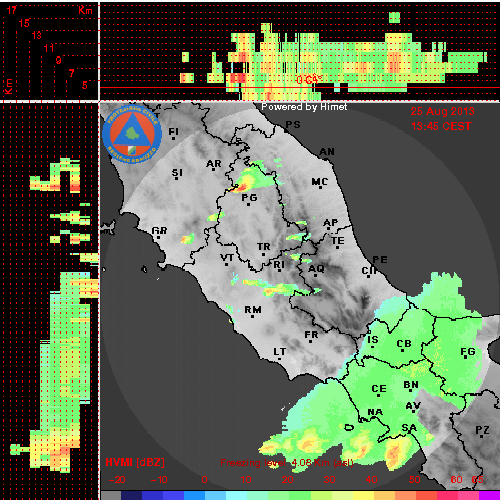
Task: Click the RI city label
Action: click(x=279, y=264)
